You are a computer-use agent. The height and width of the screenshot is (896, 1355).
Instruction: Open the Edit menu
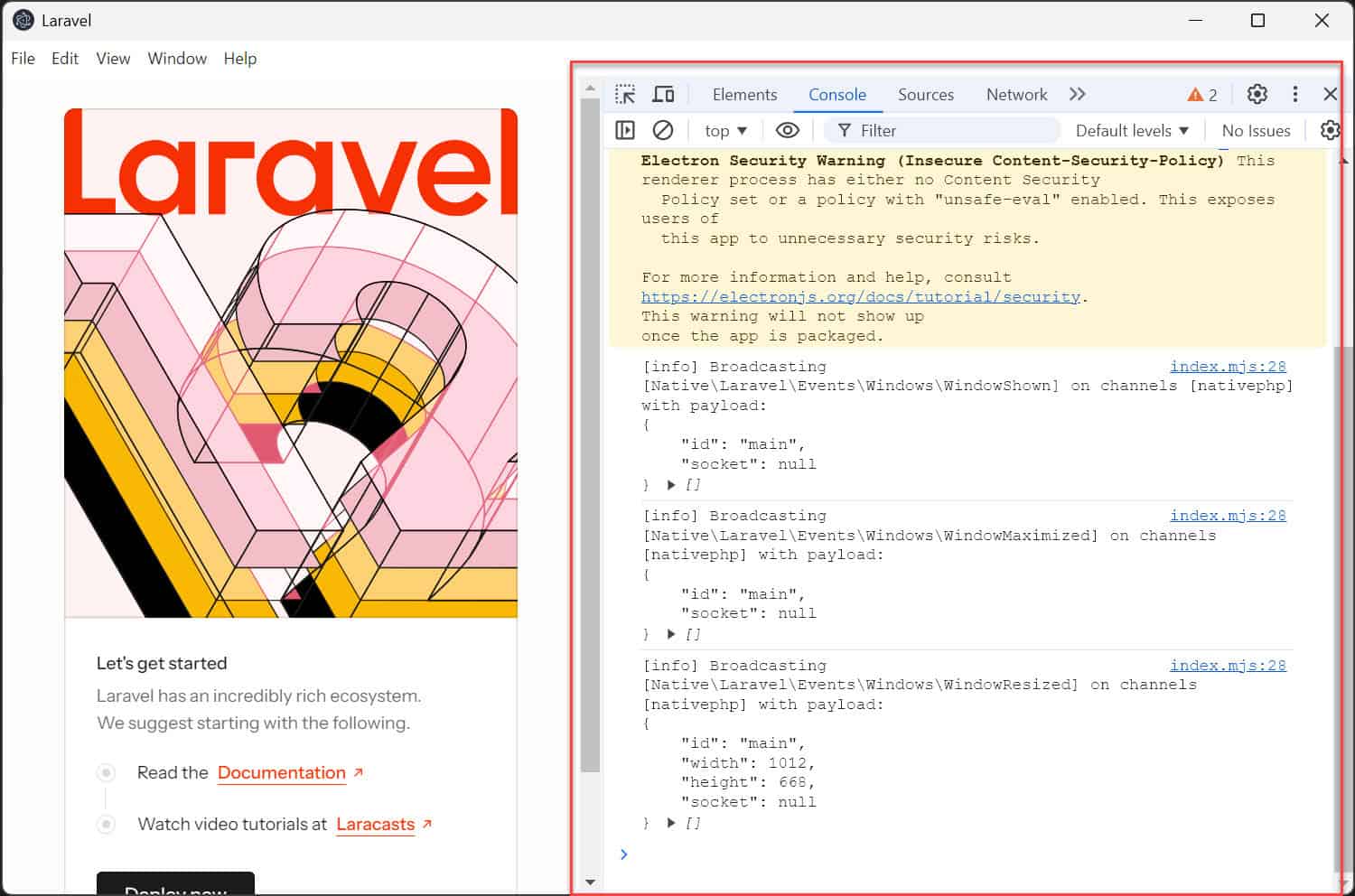point(65,59)
